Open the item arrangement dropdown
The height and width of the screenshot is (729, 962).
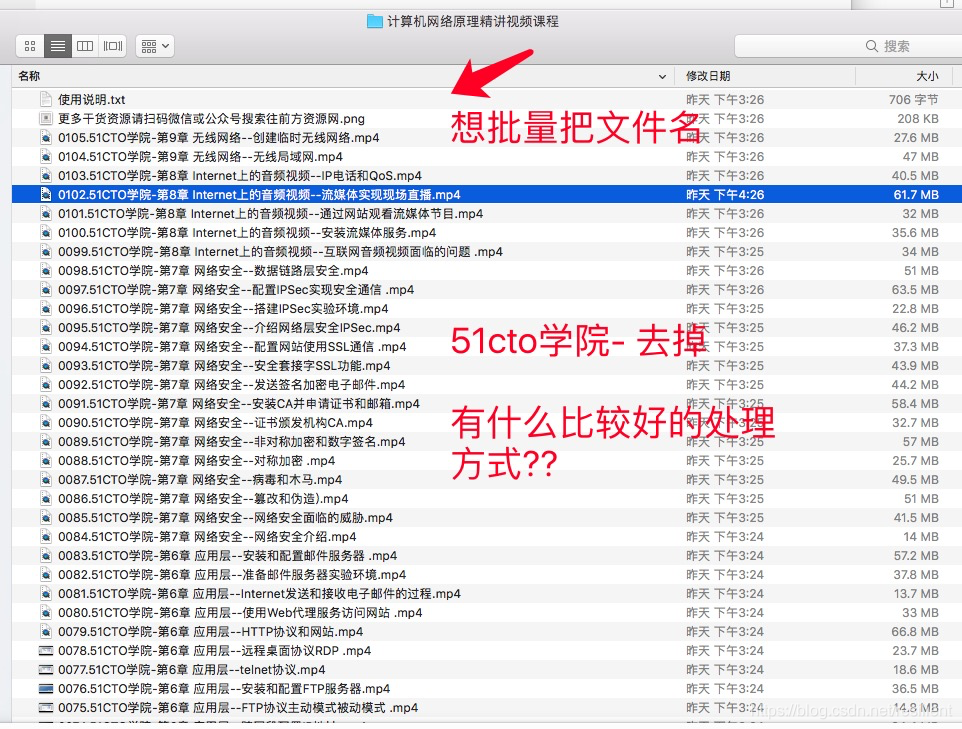point(155,46)
